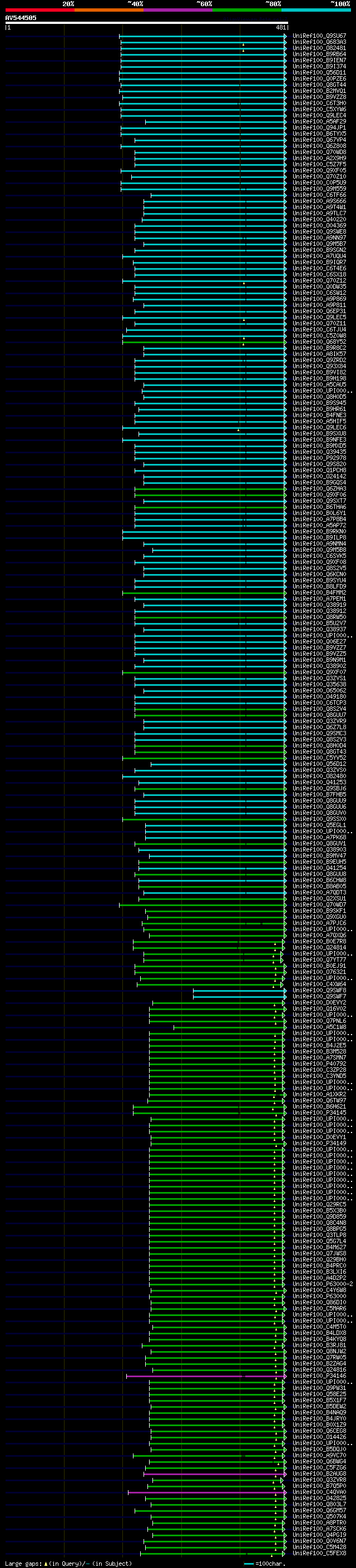Open hit UniRef100_Q9LEC5
The height and width of the screenshot is (1568, 356).
pyautogui.click(x=319, y=318)
